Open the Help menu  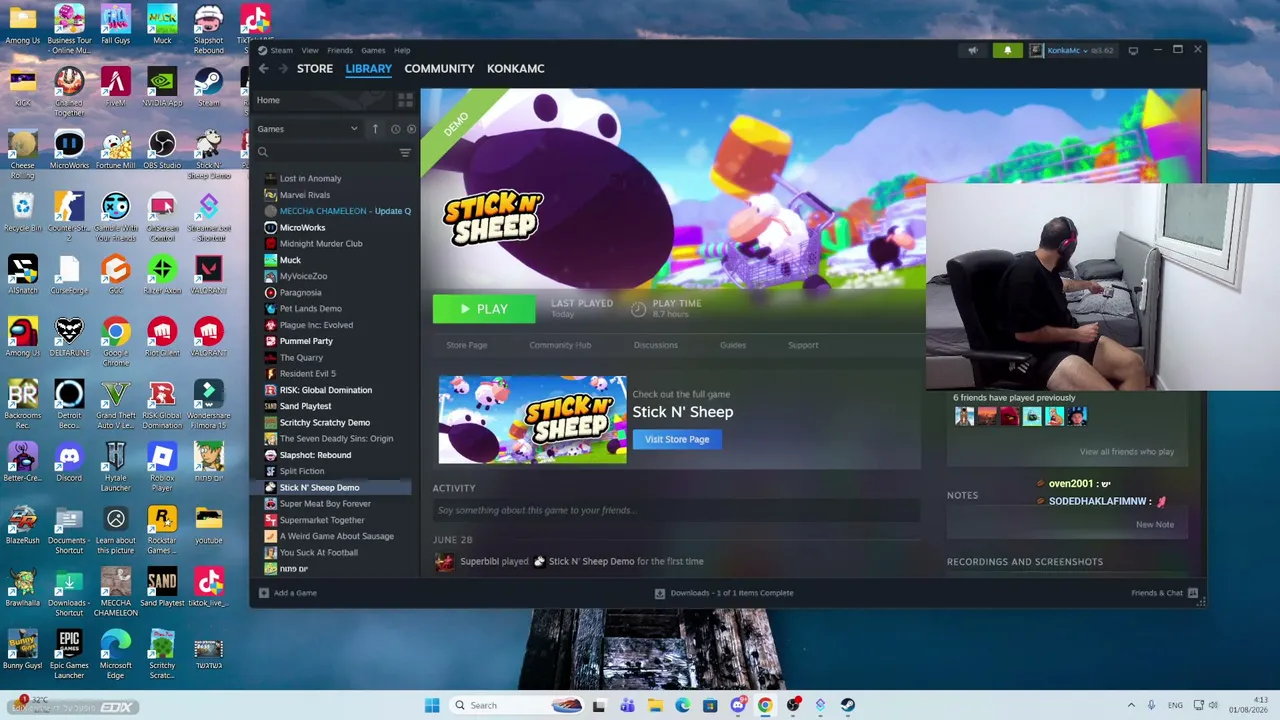pos(402,50)
